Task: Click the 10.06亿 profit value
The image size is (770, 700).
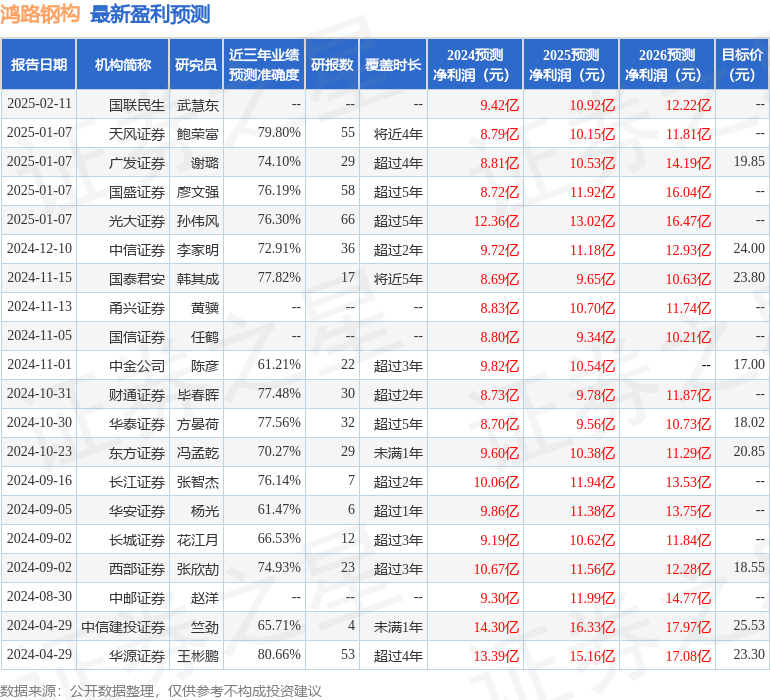Action: coord(496,482)
